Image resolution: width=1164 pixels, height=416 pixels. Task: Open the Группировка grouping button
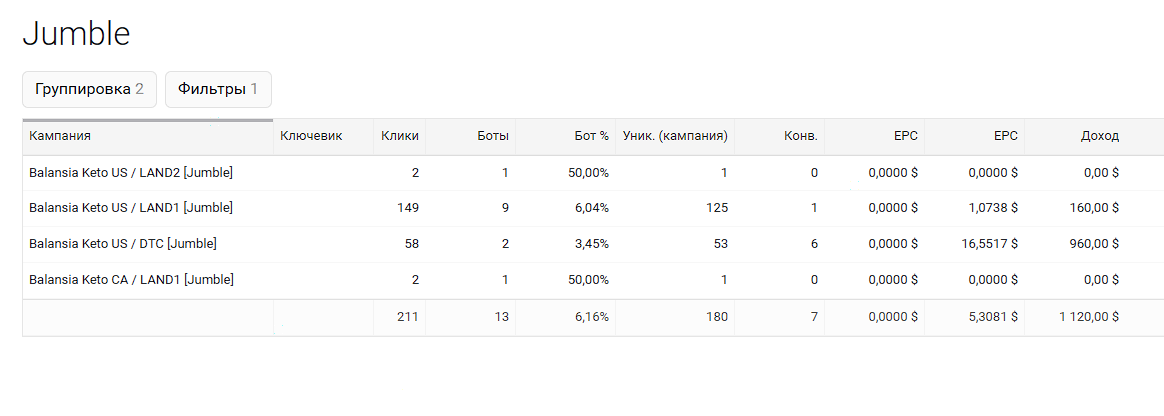click(89, 89)
